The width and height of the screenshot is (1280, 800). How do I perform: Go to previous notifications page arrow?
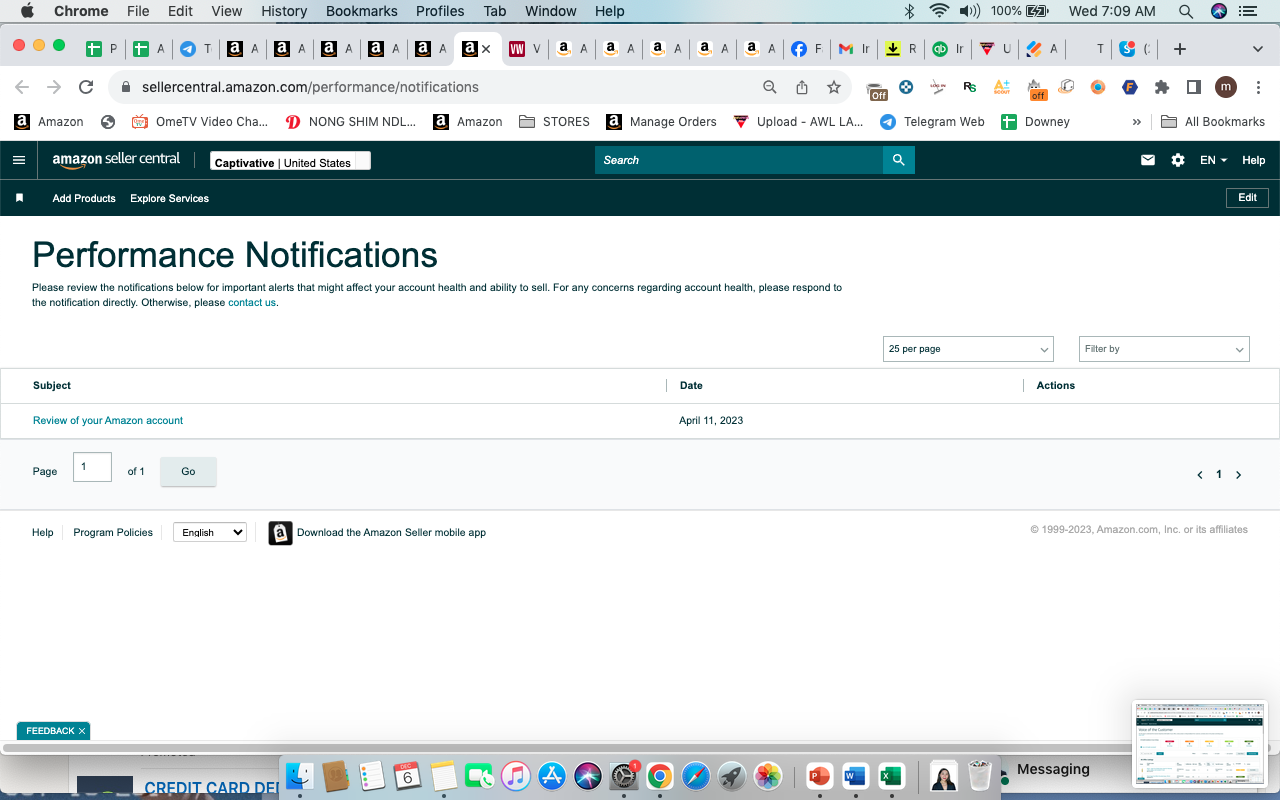[x=1200, y=475]
